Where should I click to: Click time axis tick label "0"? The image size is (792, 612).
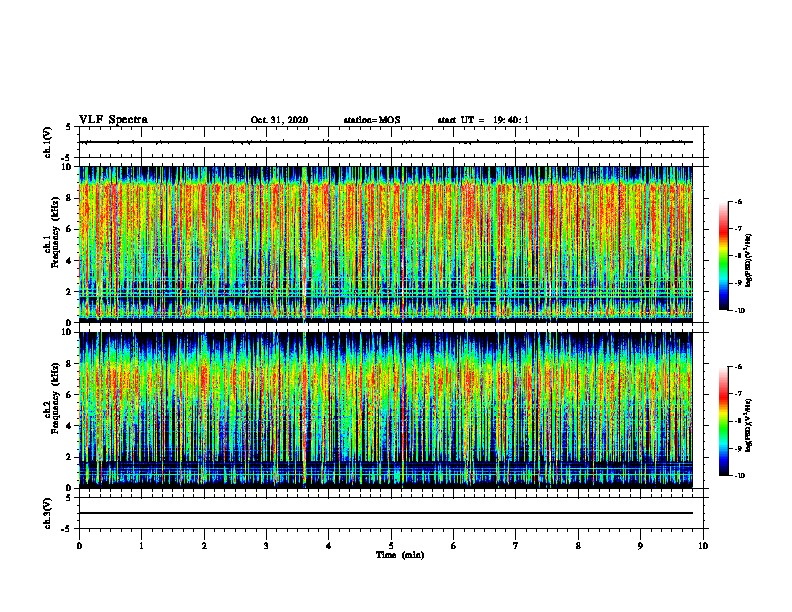coord(79,546)
